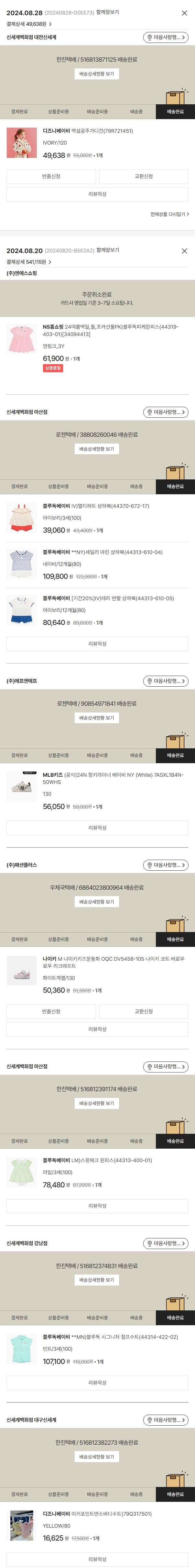
Task: Tap location pin button beside (주)에프앤에프
Action: point(166,681)
